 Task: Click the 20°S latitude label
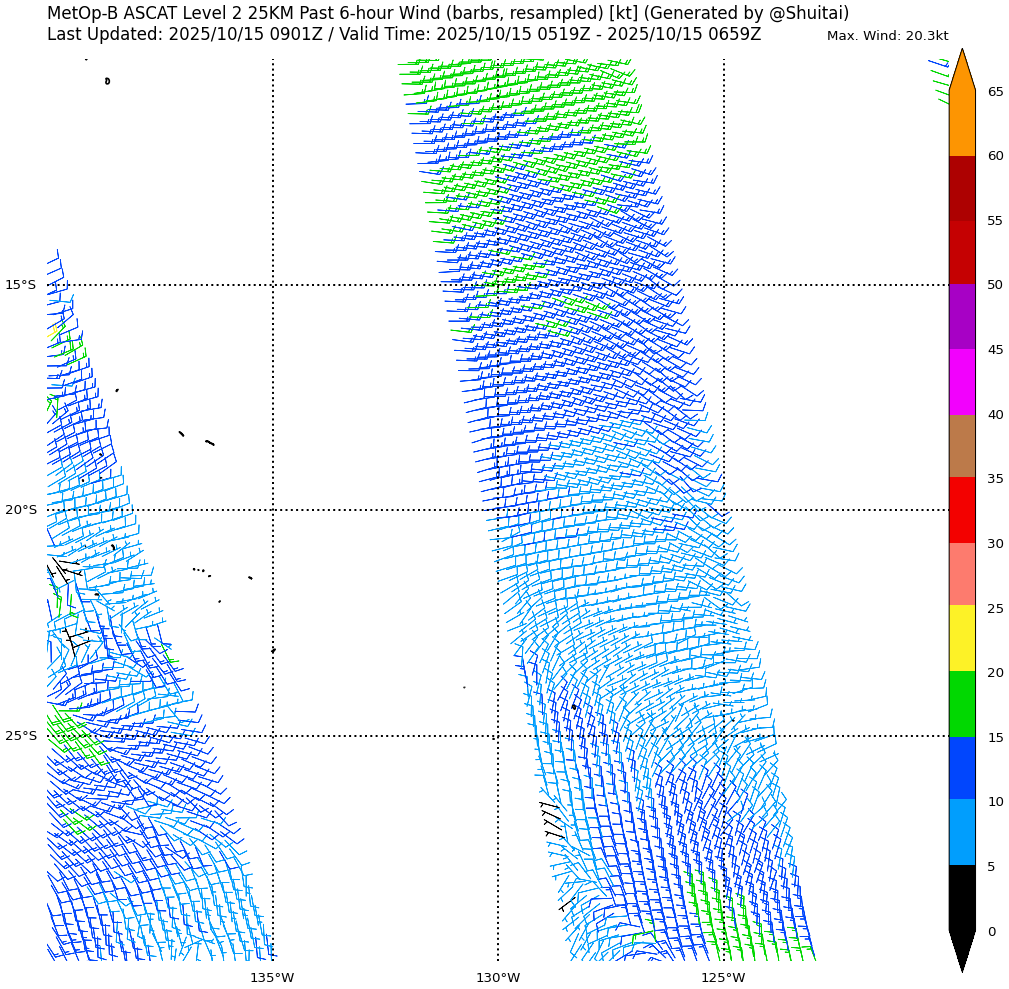point(20,510)
